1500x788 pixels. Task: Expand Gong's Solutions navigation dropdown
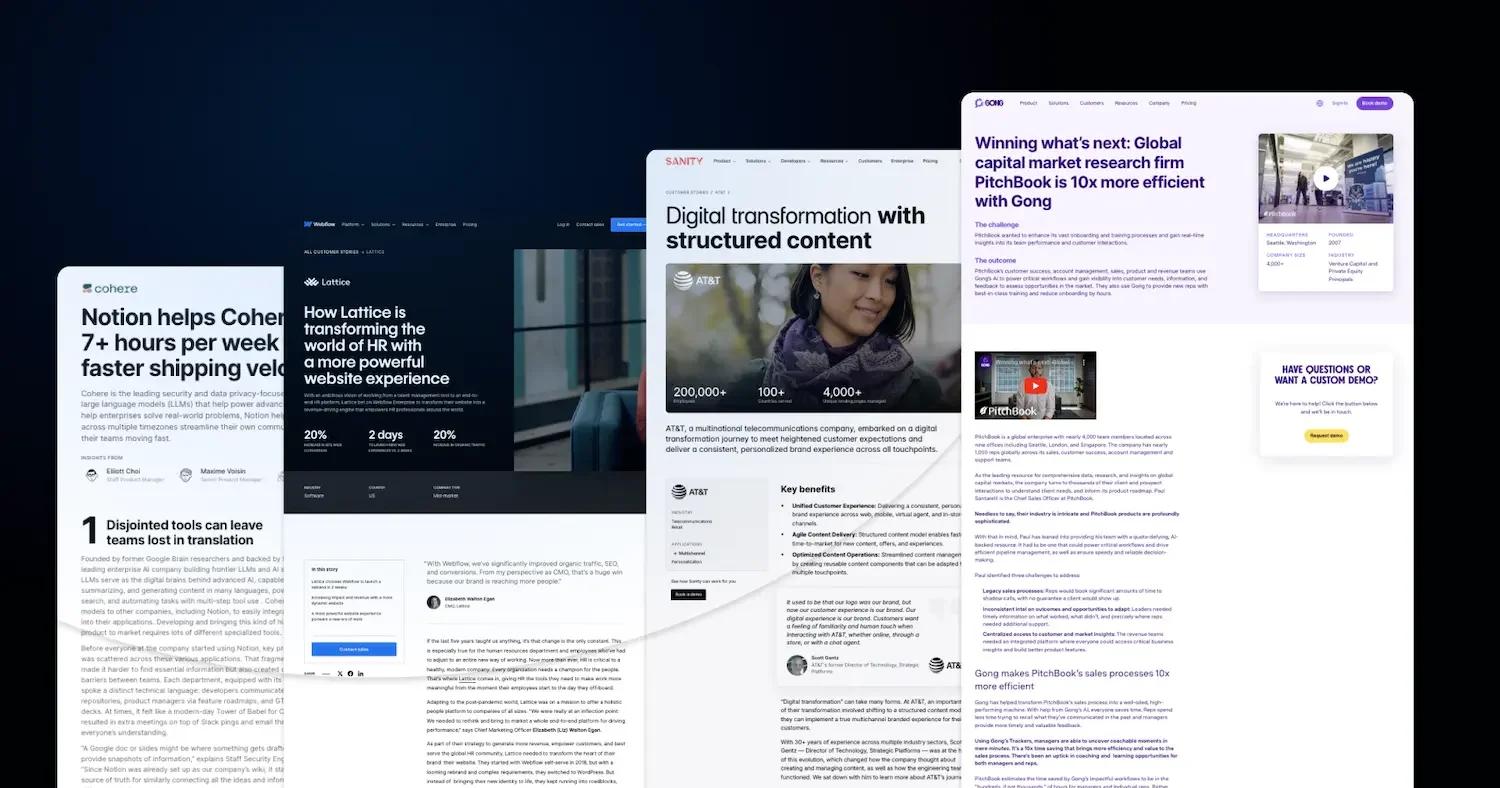(1058, 103)
